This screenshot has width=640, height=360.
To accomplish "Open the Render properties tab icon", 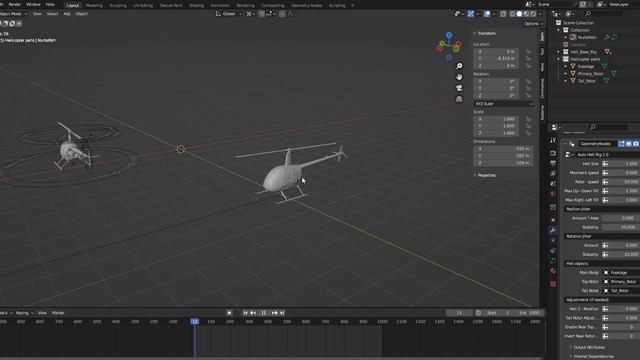I will [553, 153].
